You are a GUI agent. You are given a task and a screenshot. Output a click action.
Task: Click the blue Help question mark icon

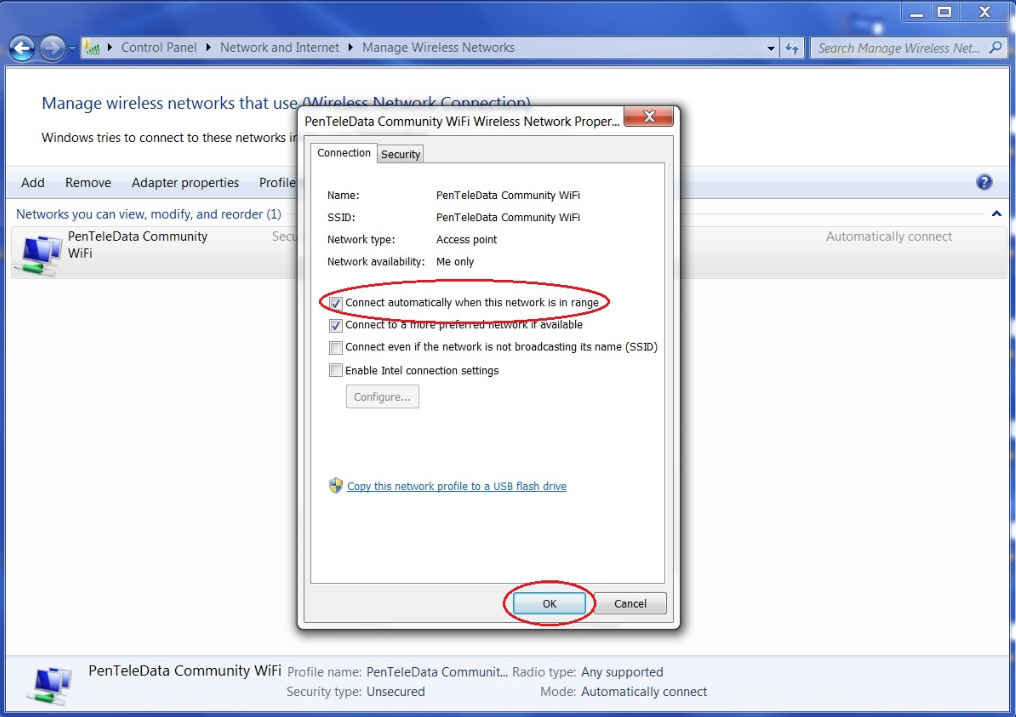(x=984, y=182)
